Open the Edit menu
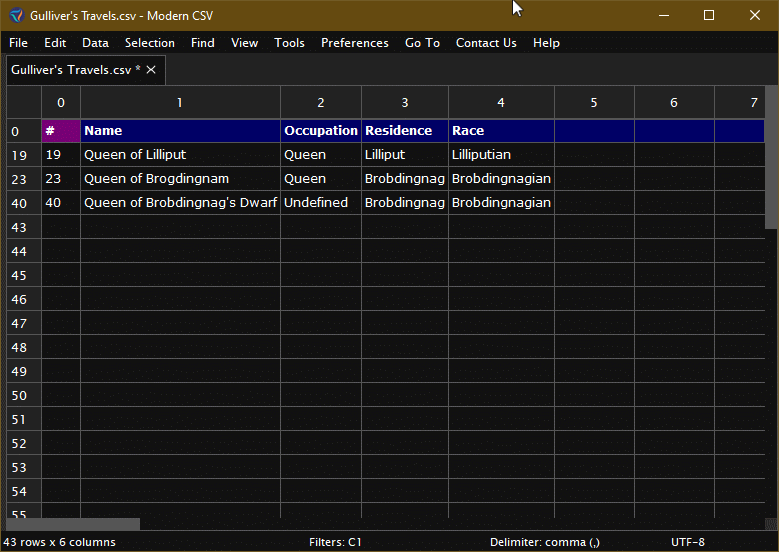The width and height of the screenshot is (779, 552). (x=55, y=43)
